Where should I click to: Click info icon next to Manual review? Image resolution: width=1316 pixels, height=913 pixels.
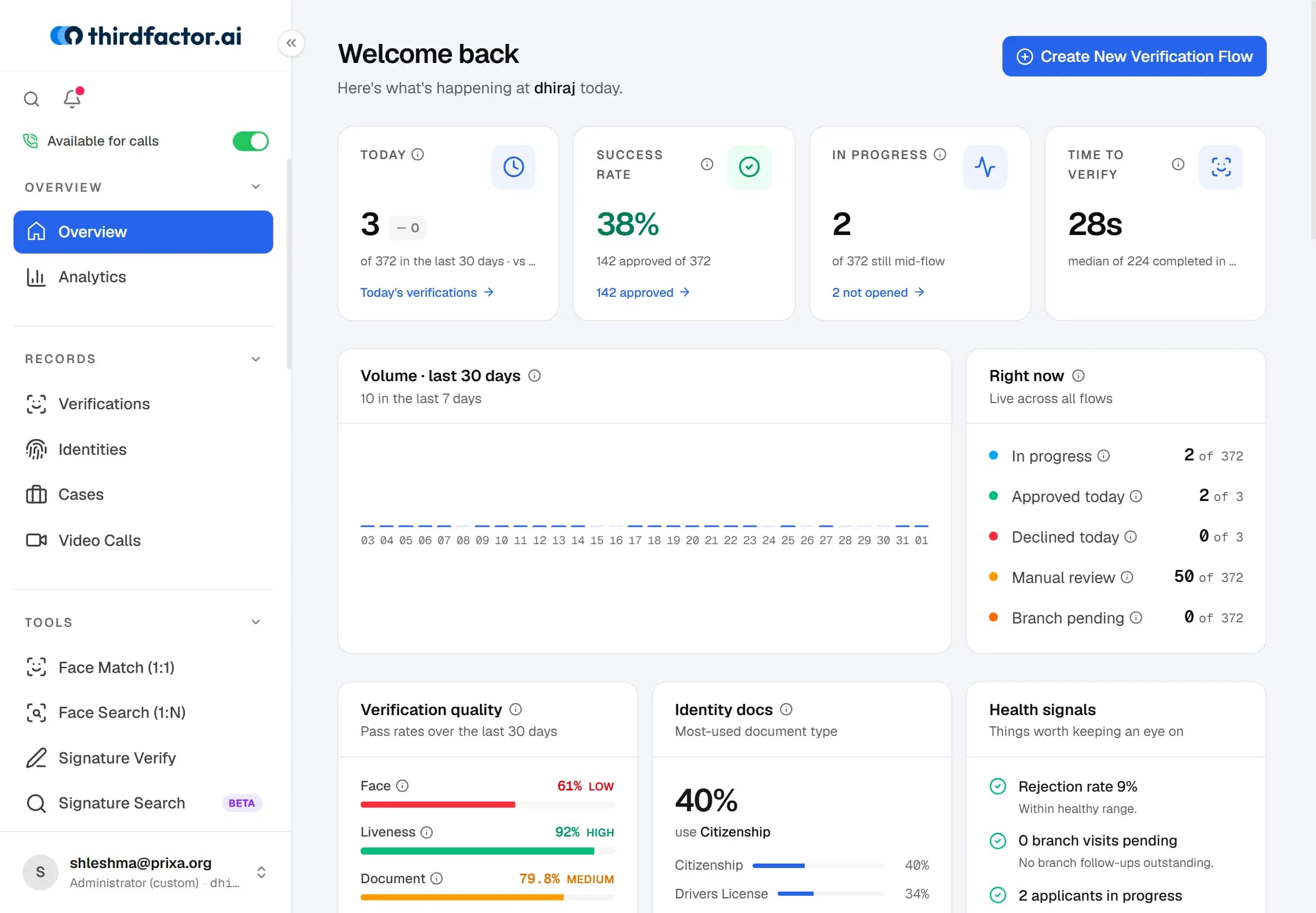1127,577
